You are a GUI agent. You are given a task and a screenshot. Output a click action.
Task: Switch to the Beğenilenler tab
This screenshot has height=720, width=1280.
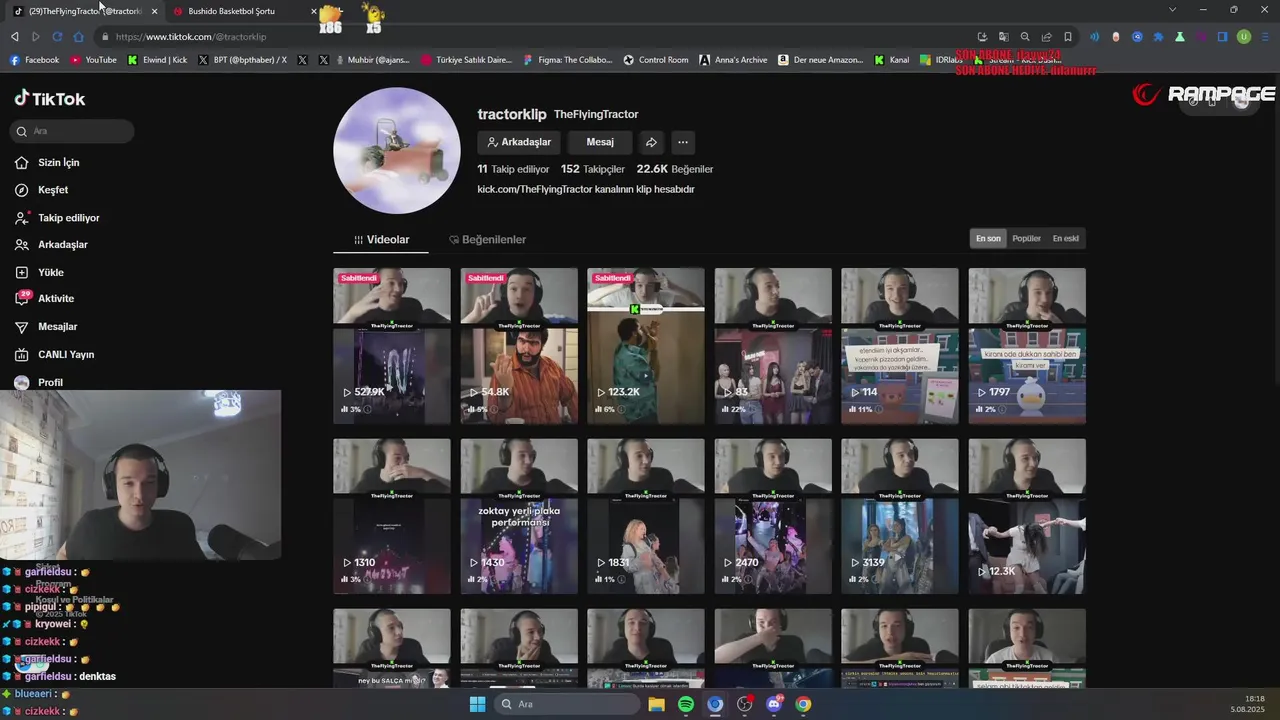pyautogui.click(x=487, y=240)
